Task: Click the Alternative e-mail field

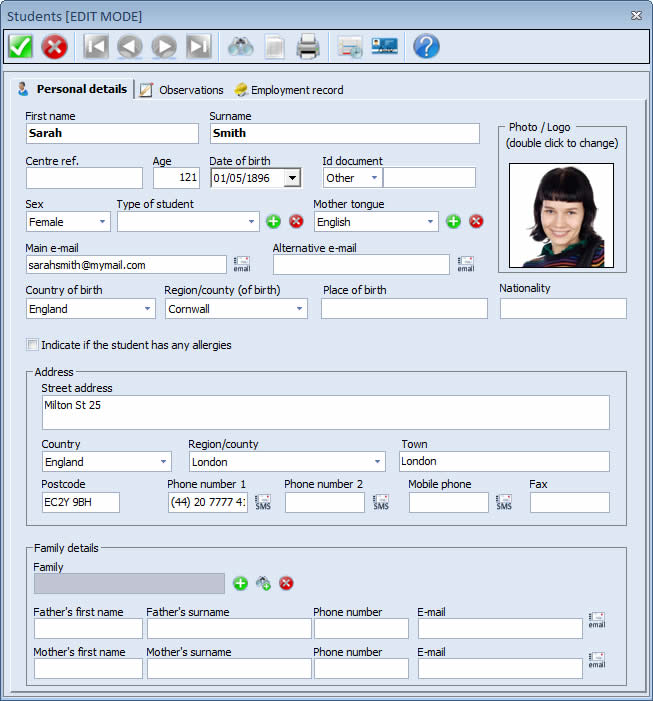Action: pos(361,265)
